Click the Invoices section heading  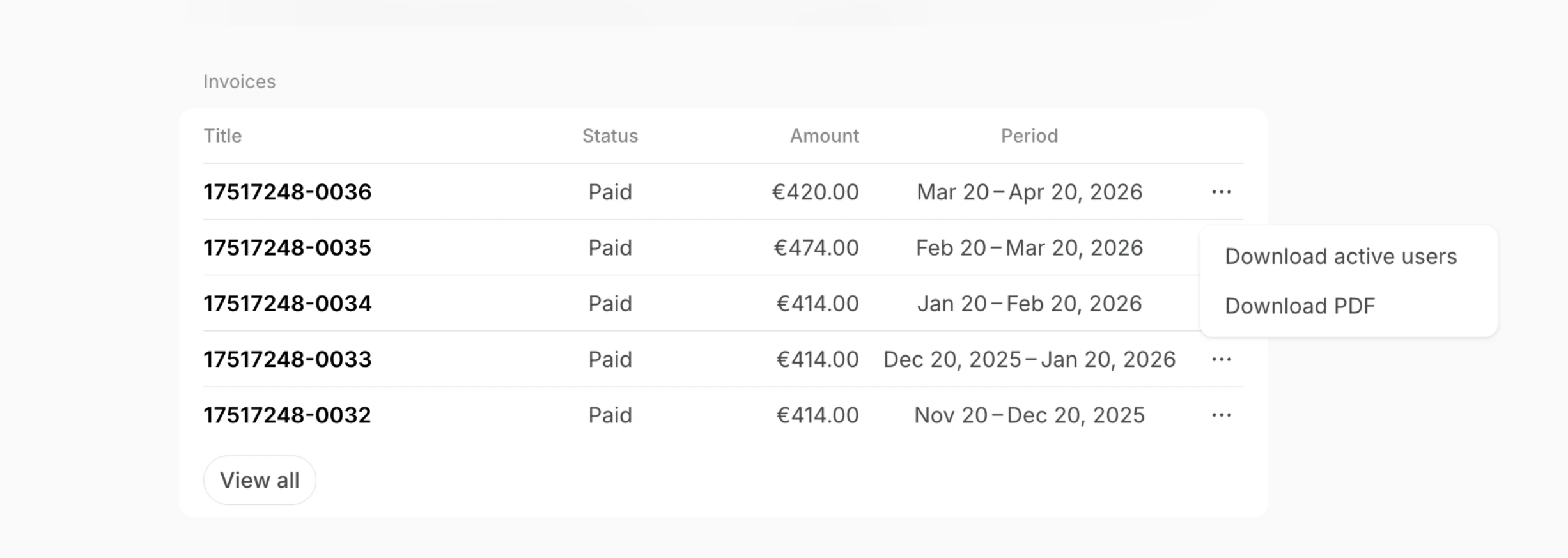click(239, 82)
